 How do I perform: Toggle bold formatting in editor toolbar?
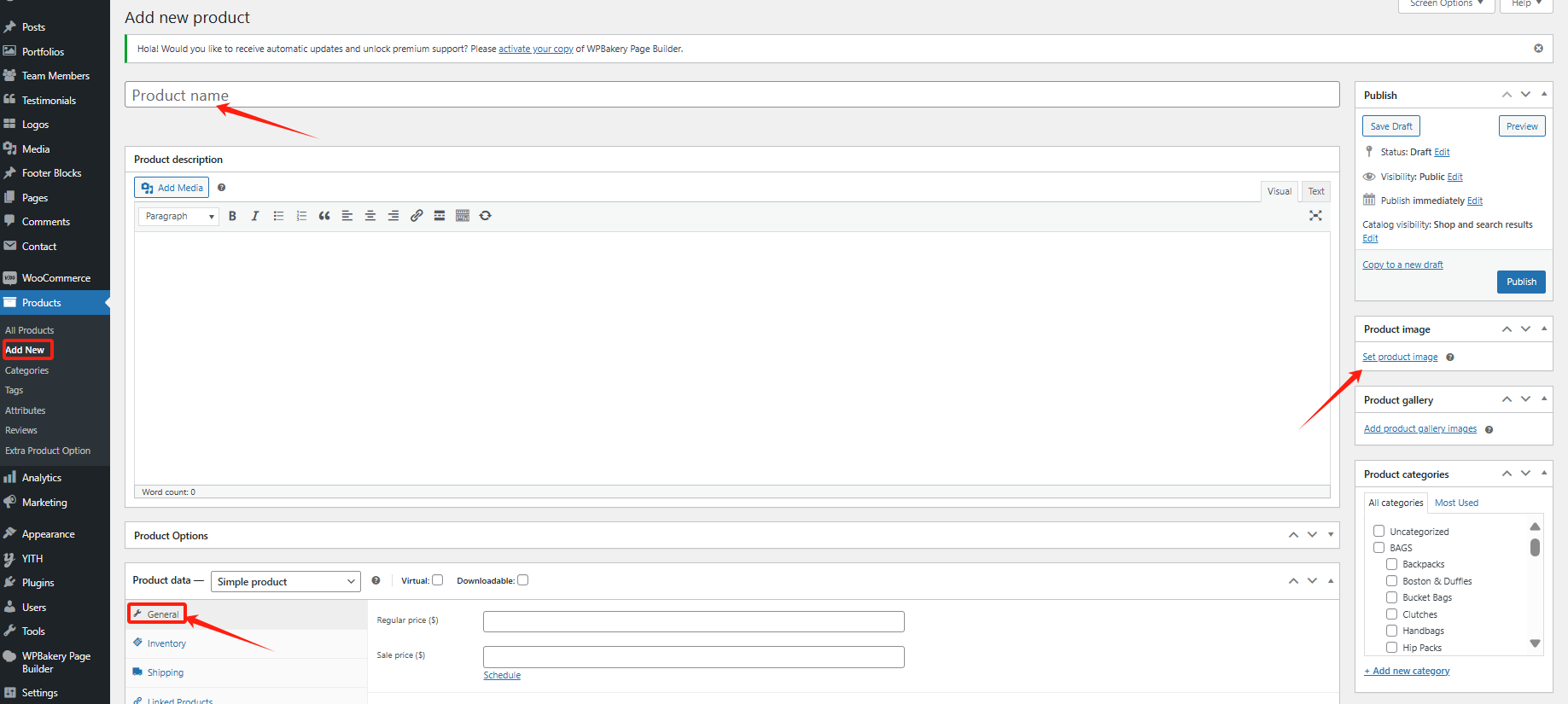pyautogui.click(x=232, y=216)
